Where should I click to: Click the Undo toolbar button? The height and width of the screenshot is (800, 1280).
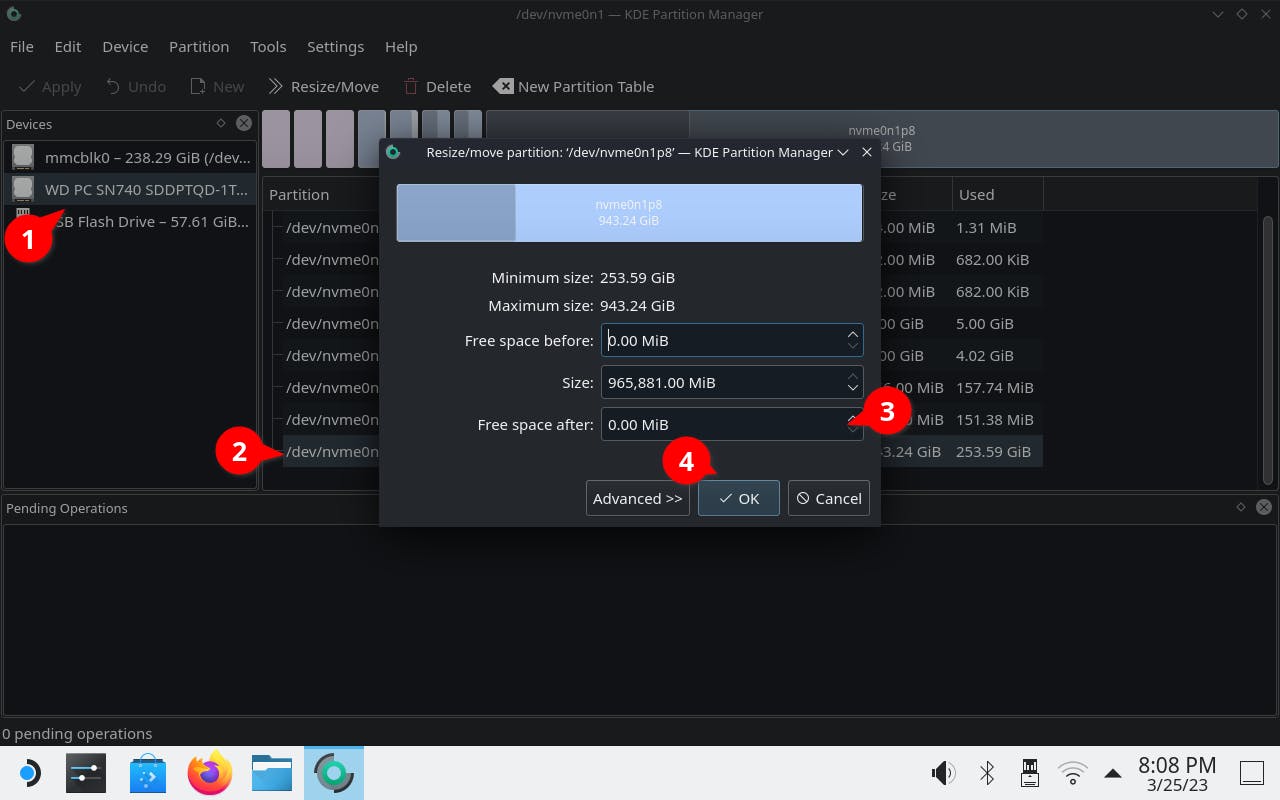pyautogui.click(x=136, y=87)
